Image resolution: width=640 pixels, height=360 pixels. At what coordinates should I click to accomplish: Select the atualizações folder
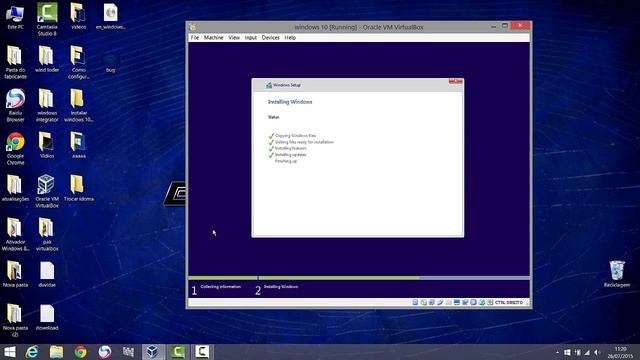[x=15, y=188]
